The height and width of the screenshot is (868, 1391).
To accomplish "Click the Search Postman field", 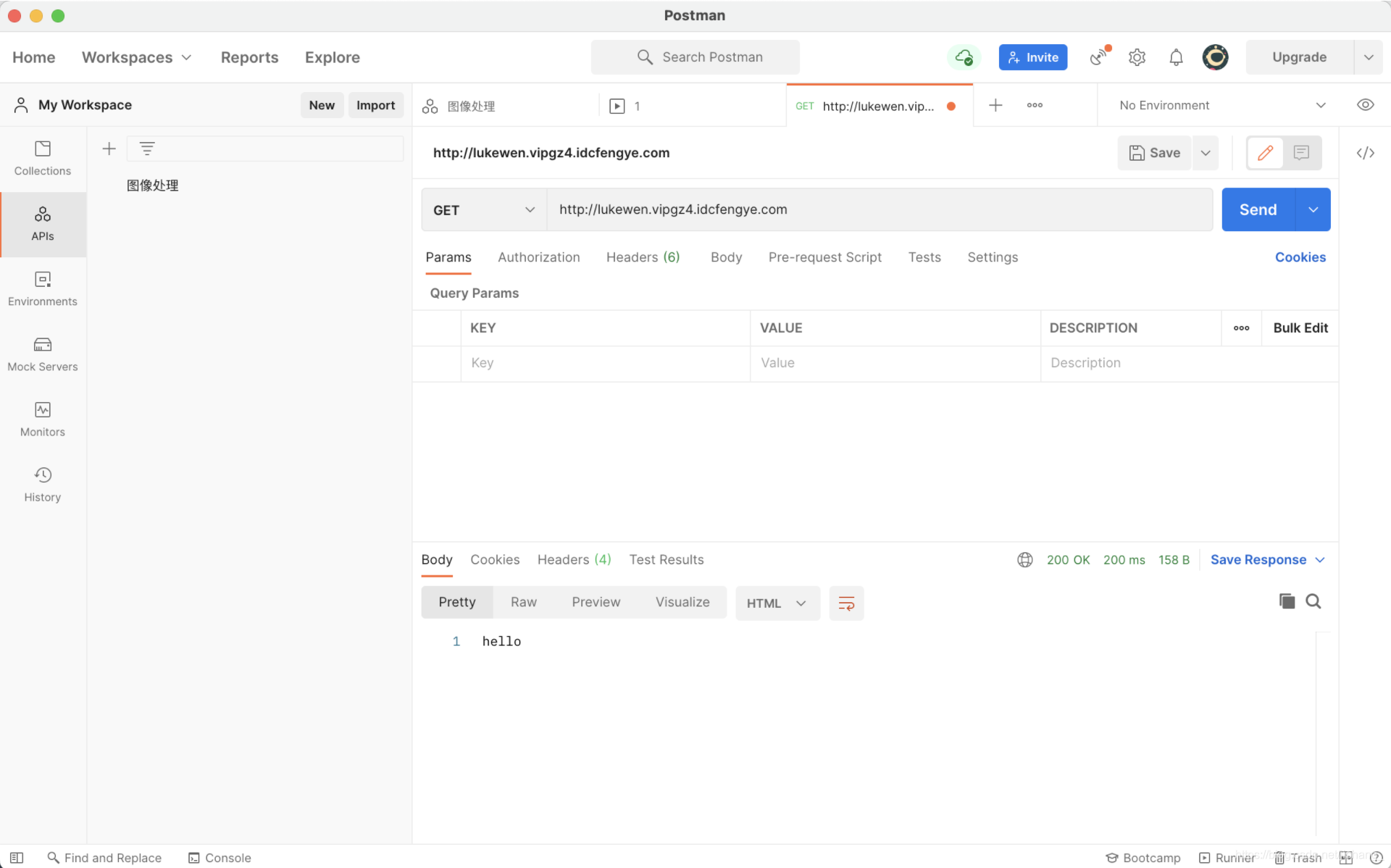I will 695,57.
